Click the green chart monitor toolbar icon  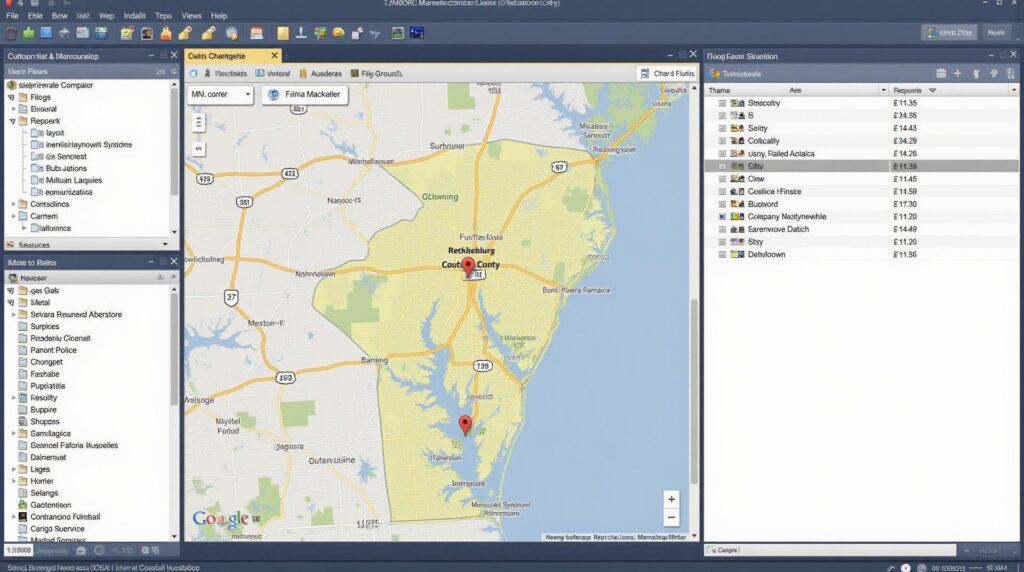(x=398, y=33)
